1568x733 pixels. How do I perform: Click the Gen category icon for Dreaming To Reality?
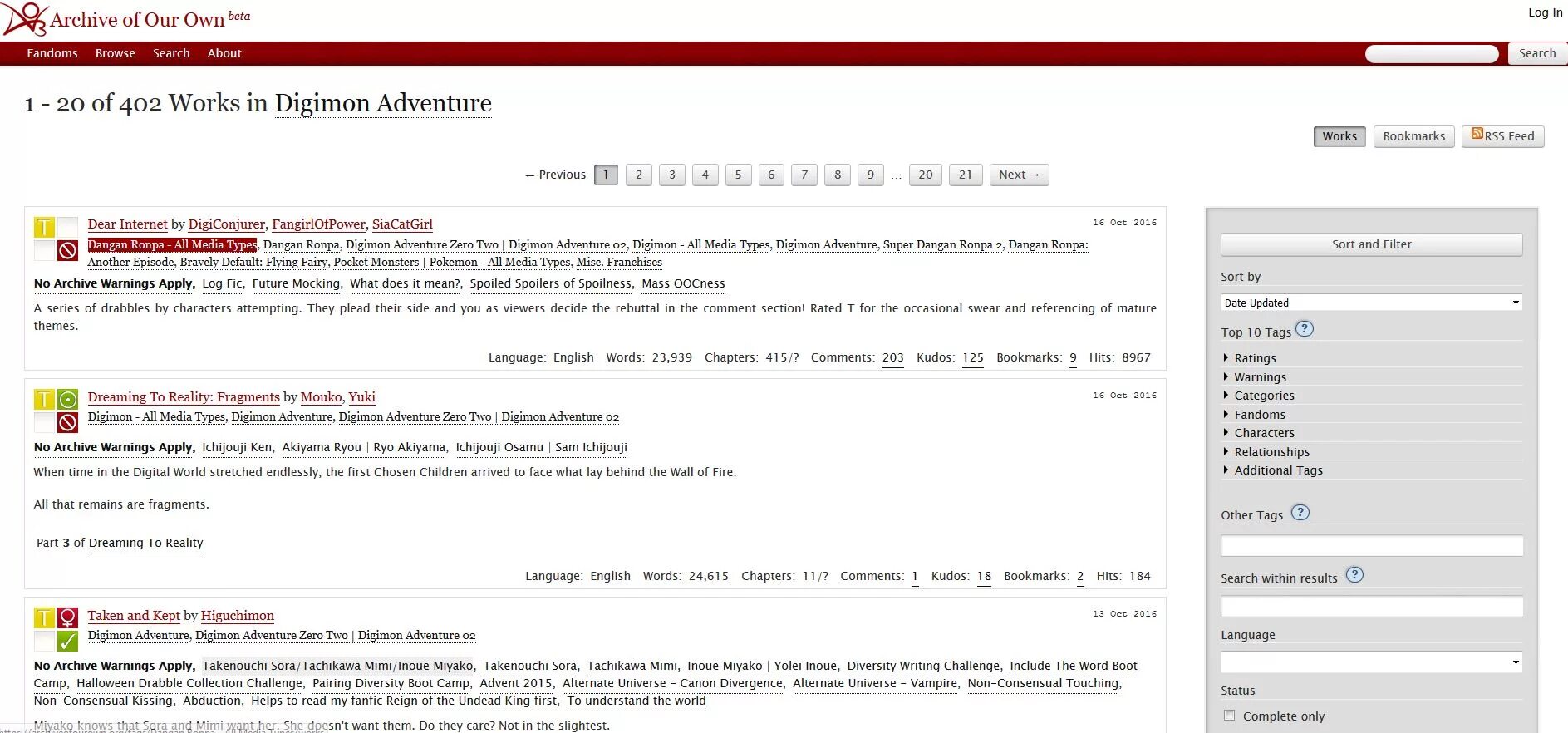[67, 399]
